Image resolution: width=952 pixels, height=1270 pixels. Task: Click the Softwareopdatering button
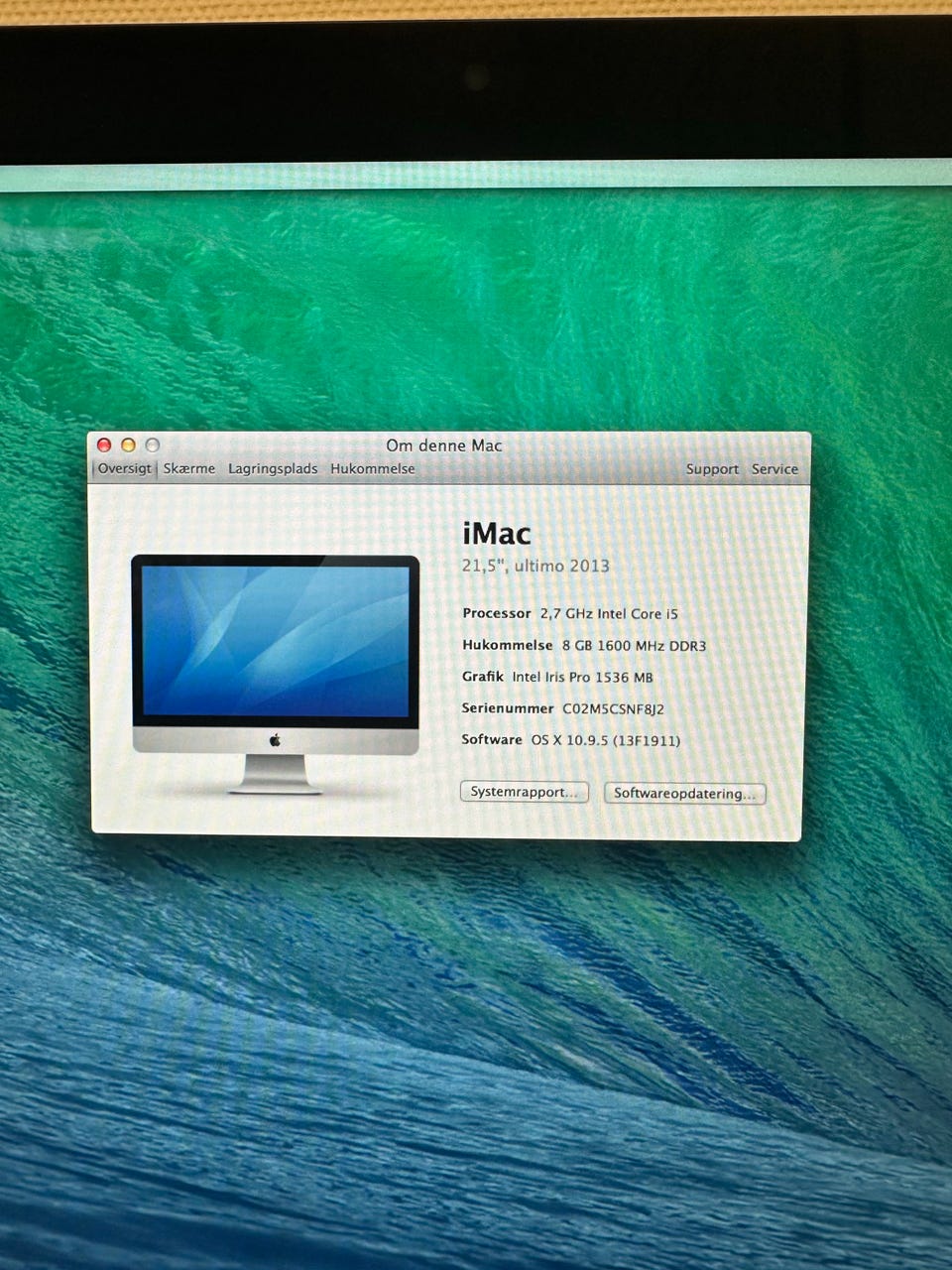[x=684, y=794]
